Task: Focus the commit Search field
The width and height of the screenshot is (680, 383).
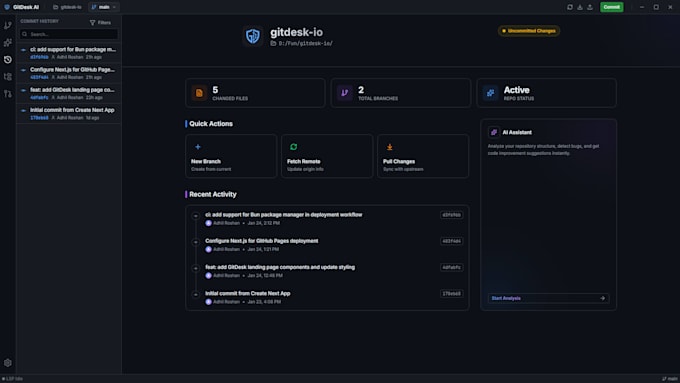Action: tap(69, 34)
